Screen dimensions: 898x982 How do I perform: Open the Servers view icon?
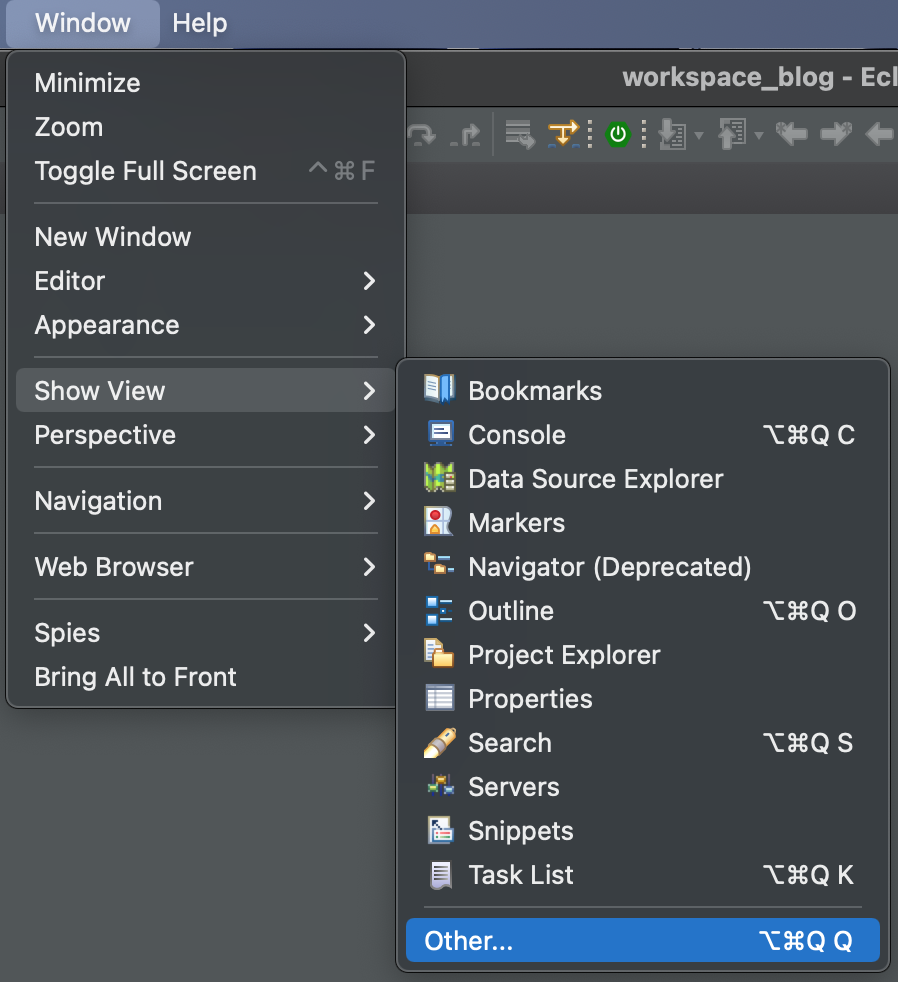pyautogui.click(x=440, y=785)
